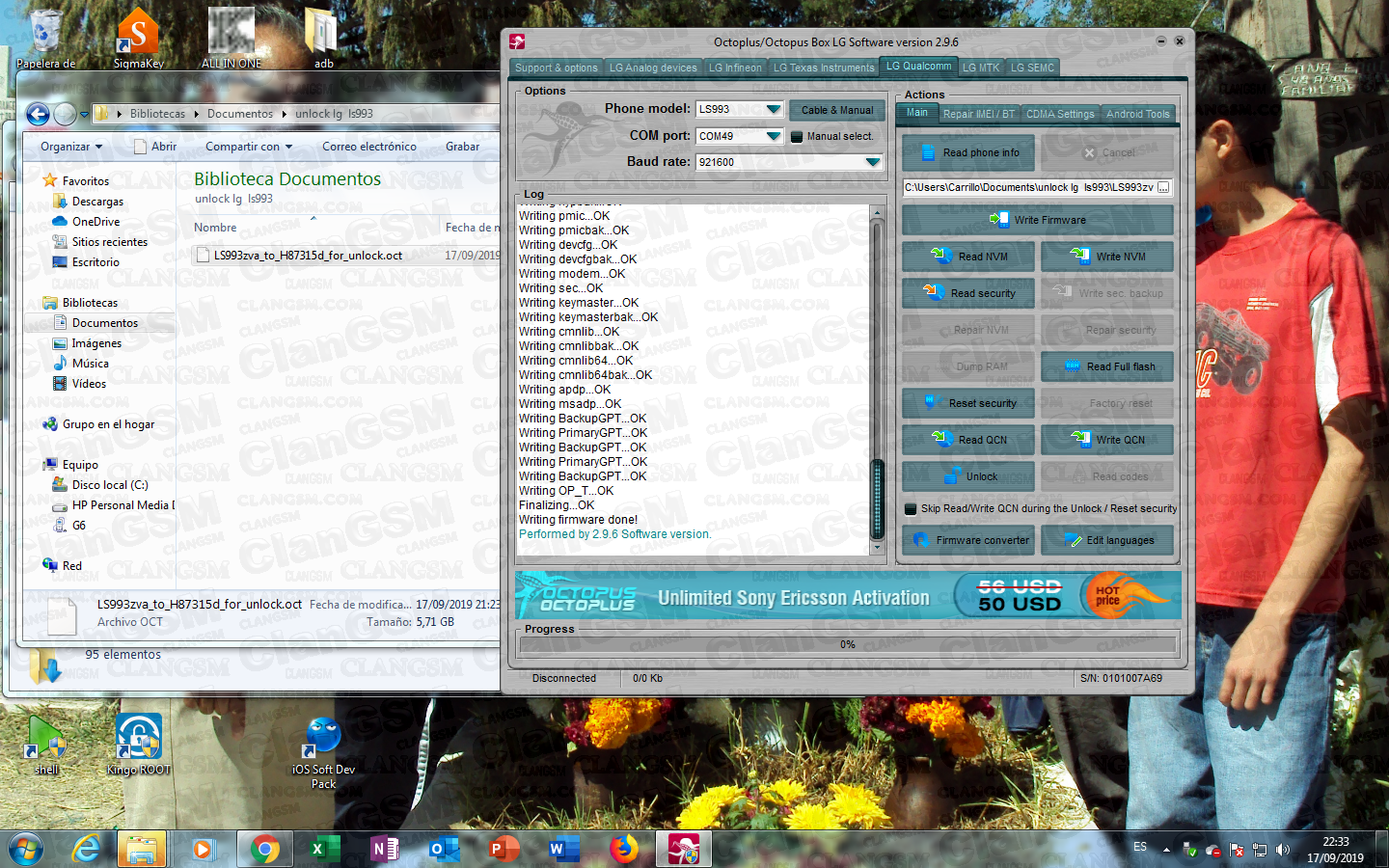This screenshot has height=868, width=1389.
Task: Switch to LG Texas Instruments tab
Action: 824,68
